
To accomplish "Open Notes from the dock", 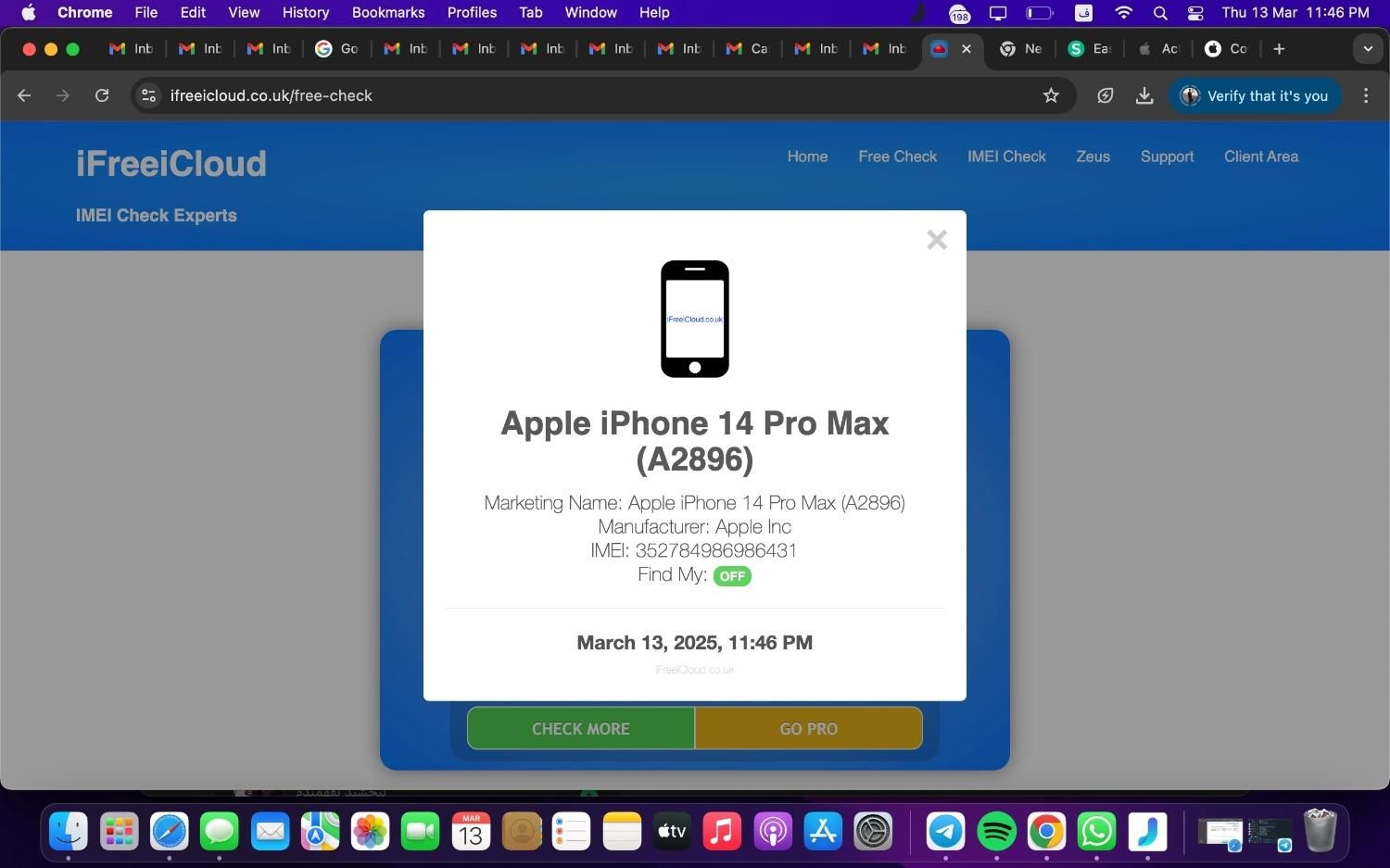I will click(622, 831).
